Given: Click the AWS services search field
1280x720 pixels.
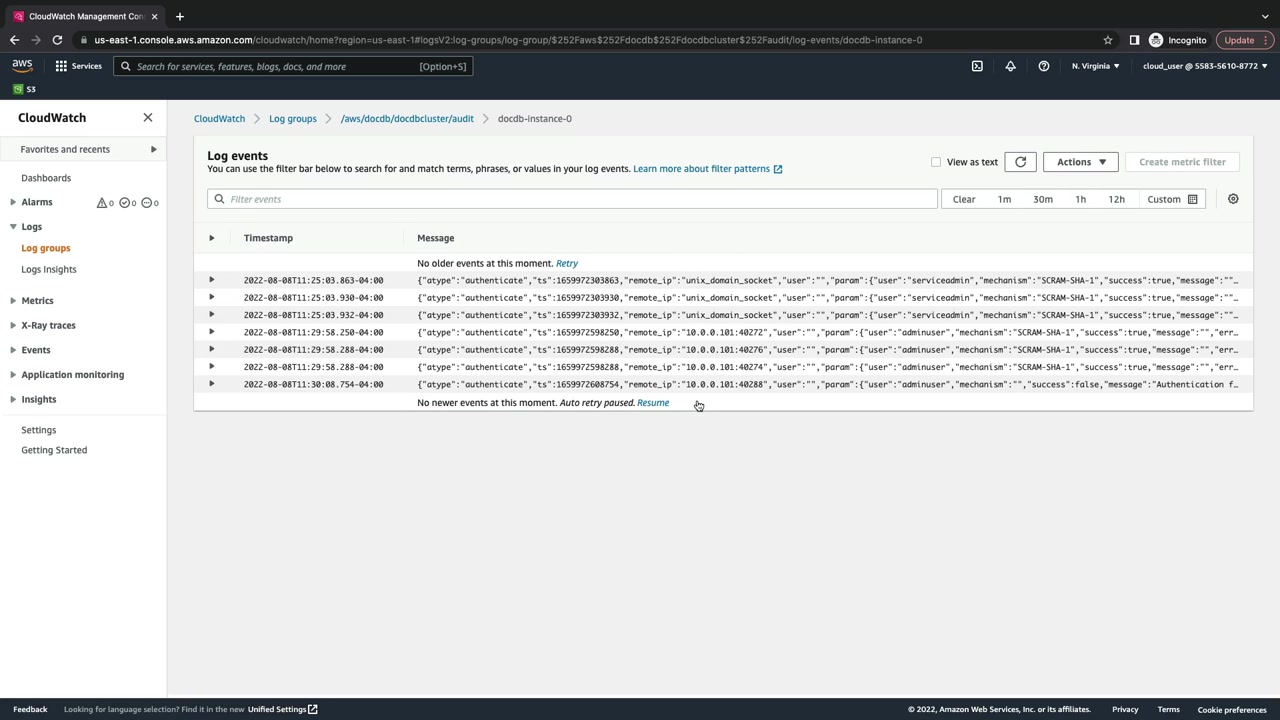Looking at the screenshot, I should click(293, 66).
